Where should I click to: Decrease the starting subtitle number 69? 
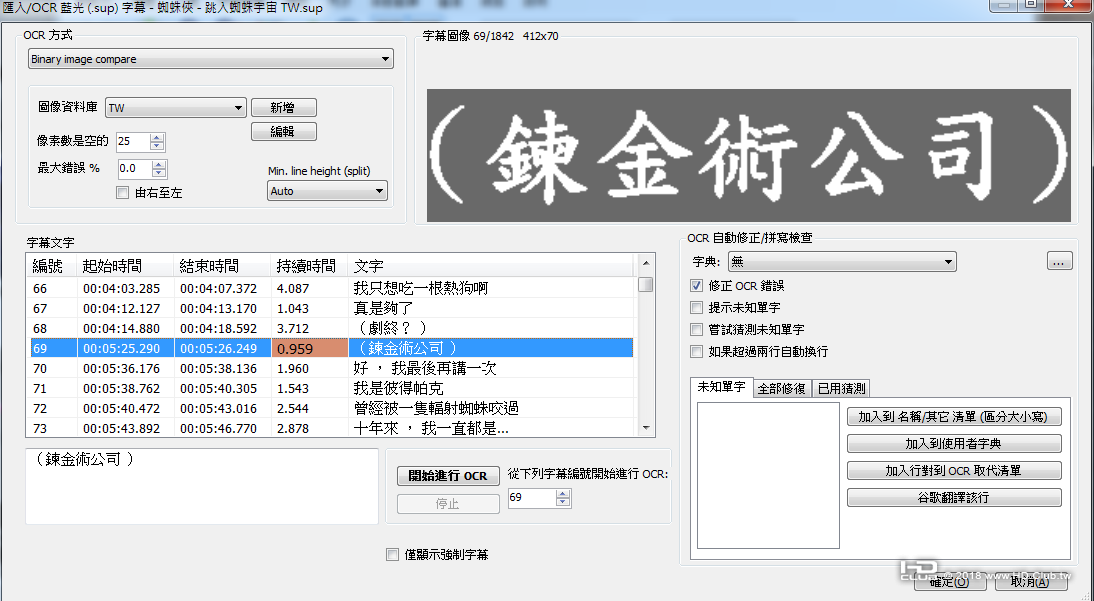563,502
